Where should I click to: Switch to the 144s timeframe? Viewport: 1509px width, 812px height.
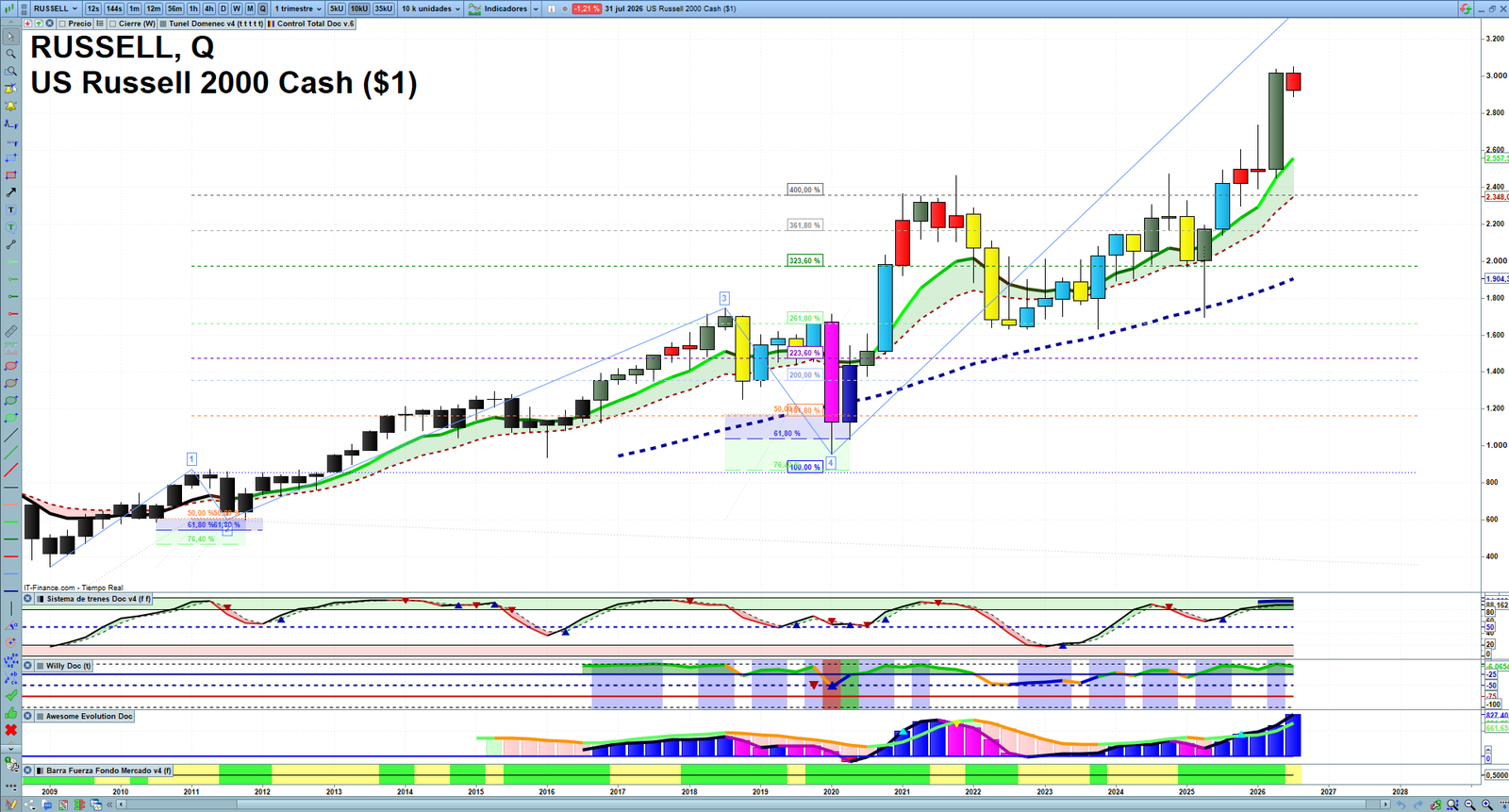114,8
